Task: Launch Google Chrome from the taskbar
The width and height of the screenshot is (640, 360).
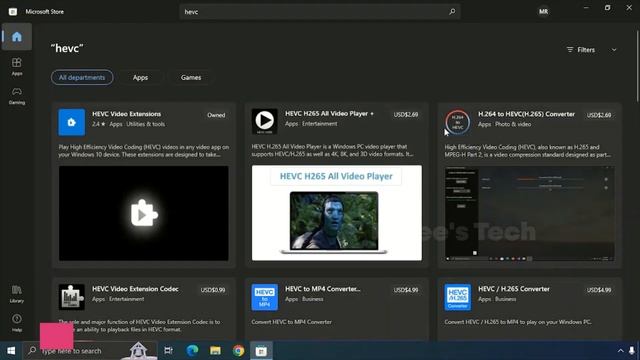Action: pyautogui.click(x=238, y=351)
